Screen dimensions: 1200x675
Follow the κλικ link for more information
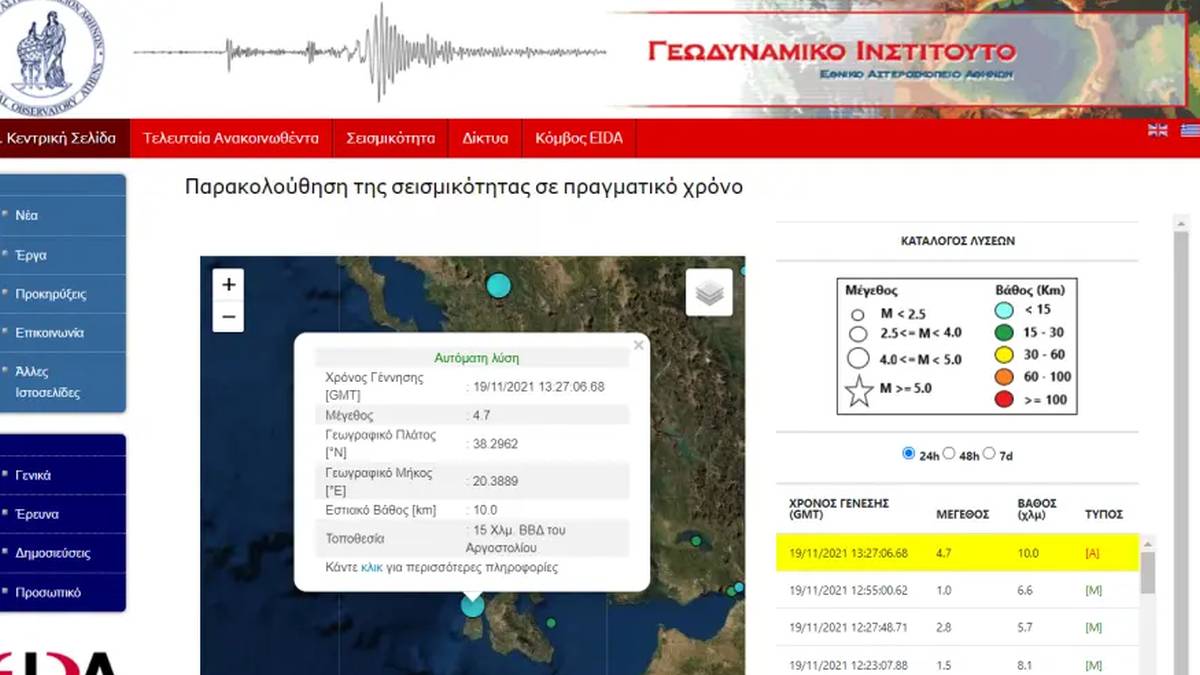tap(372, 567)
